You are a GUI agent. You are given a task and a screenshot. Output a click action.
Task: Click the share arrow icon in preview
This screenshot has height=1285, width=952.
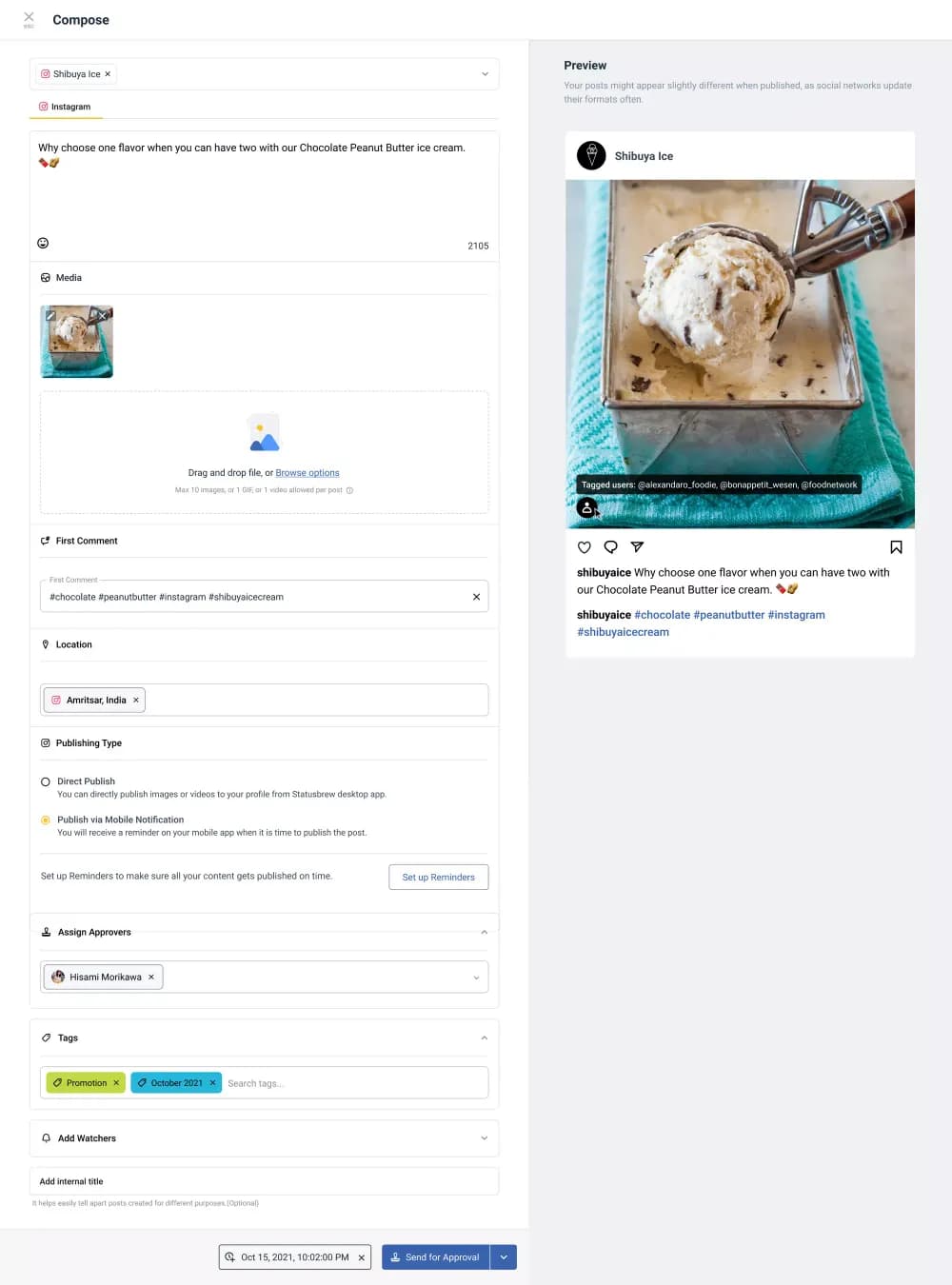[x=638, y=547]
